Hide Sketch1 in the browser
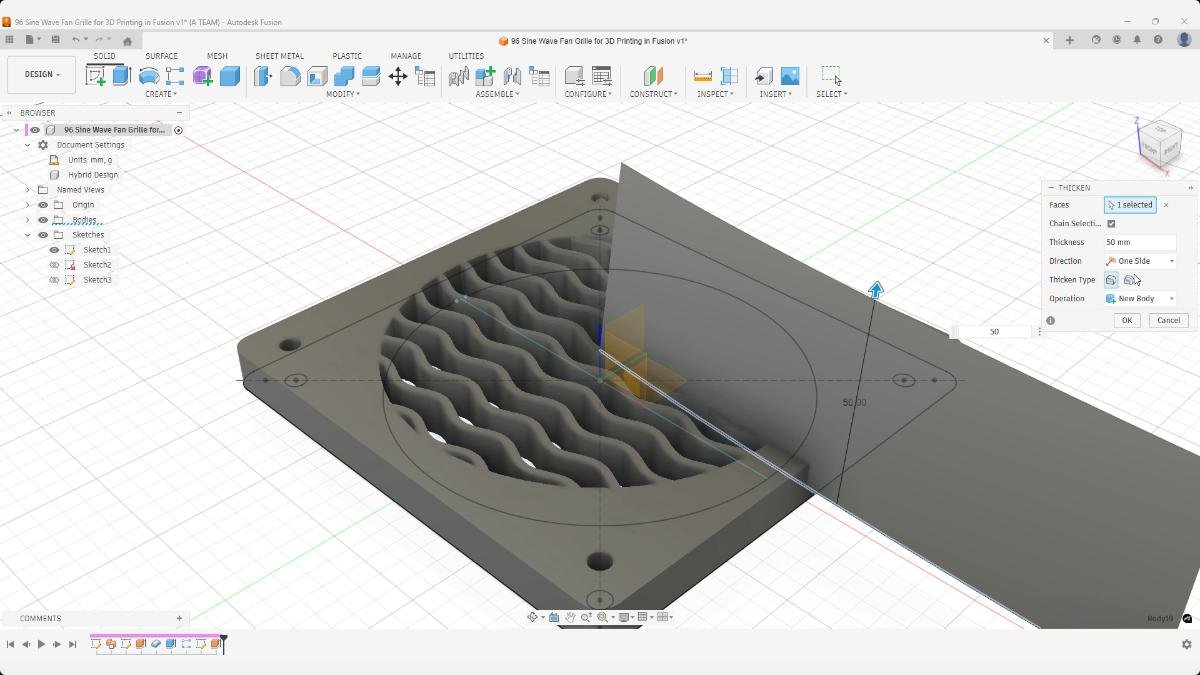Image resolution: width=1200 pixels, height=675 pixels. (x=55, y=249)
